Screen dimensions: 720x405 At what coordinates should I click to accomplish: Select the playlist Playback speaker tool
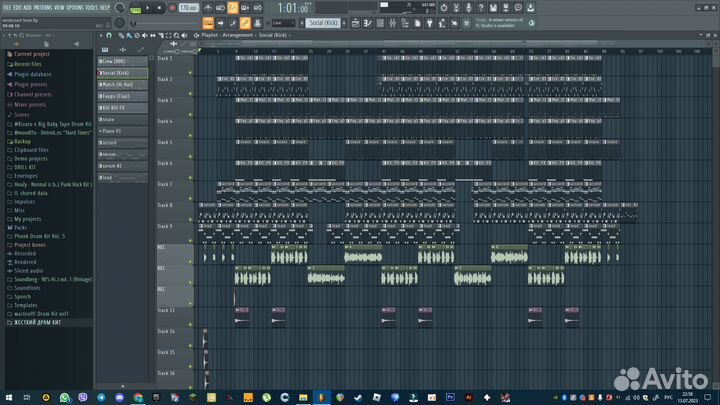[184, 35]
